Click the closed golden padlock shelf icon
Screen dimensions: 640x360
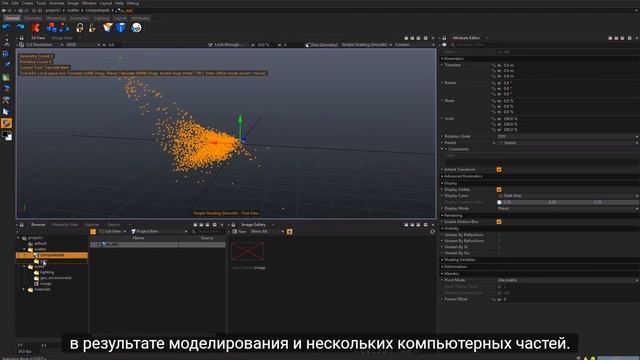[80, 27]
